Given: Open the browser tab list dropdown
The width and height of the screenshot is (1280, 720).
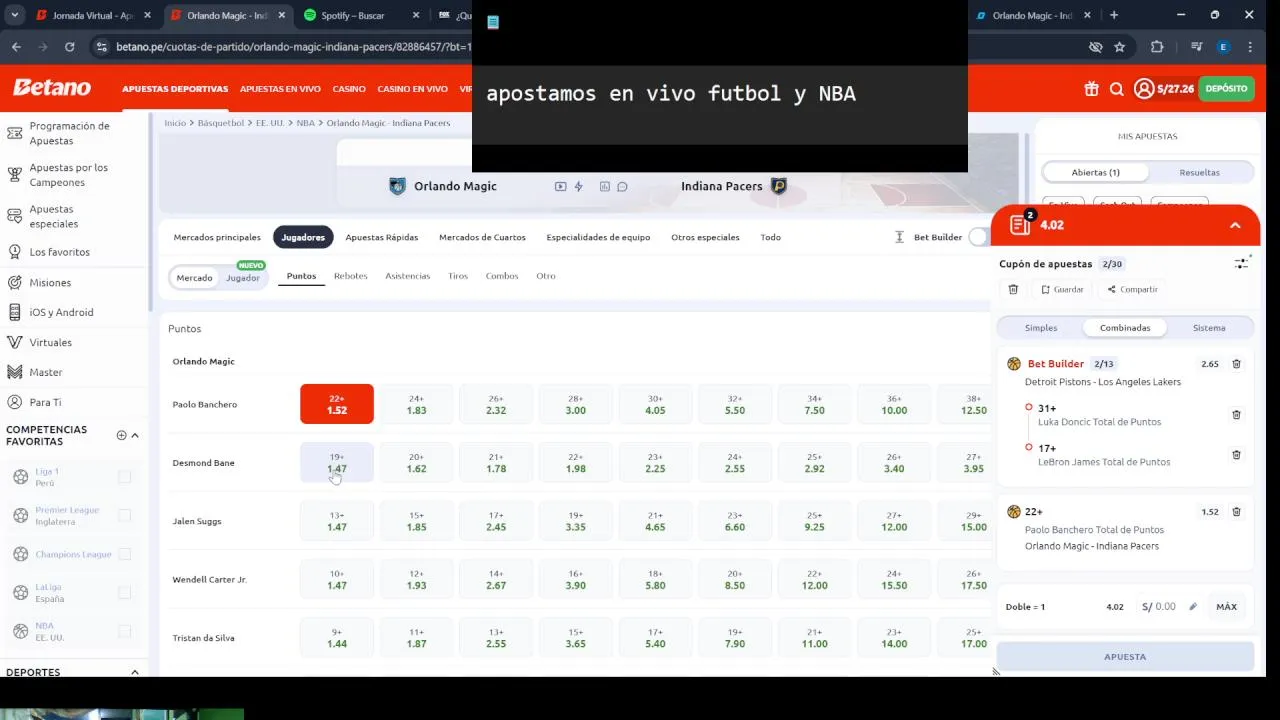Looking at the screenshot, I should (14, 15).
